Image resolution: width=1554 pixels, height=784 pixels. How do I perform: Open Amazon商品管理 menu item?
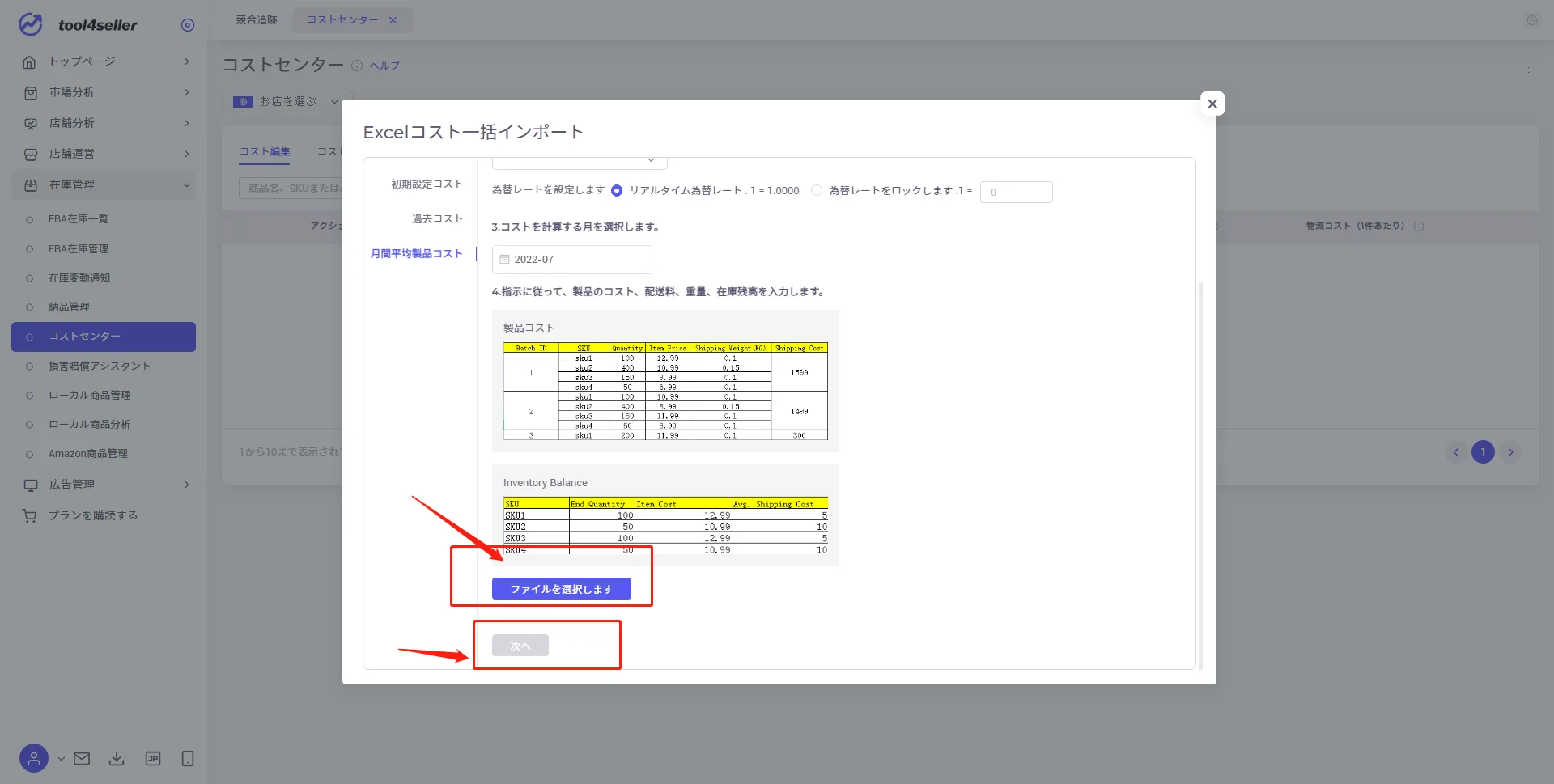(88, 454)
